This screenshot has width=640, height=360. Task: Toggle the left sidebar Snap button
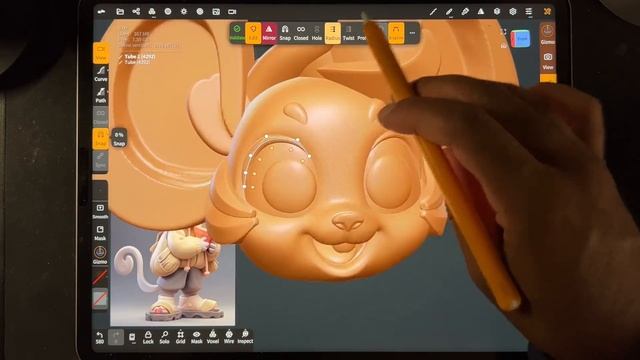click(101, 139)
